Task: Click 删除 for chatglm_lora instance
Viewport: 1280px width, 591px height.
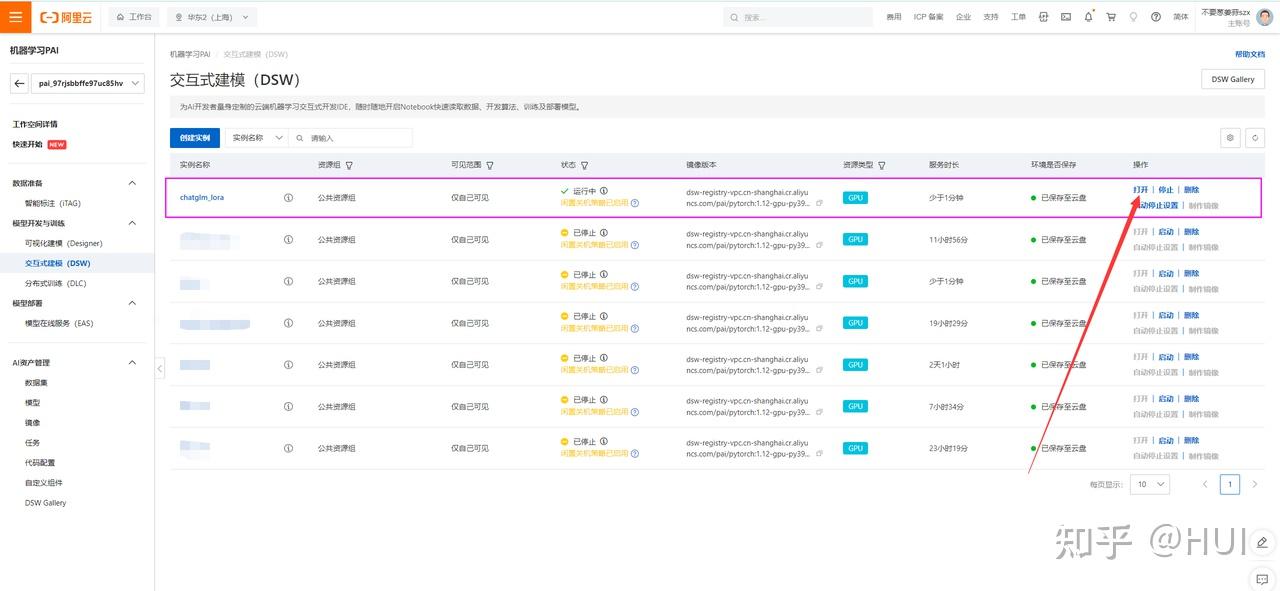Action: point(1191,190)
